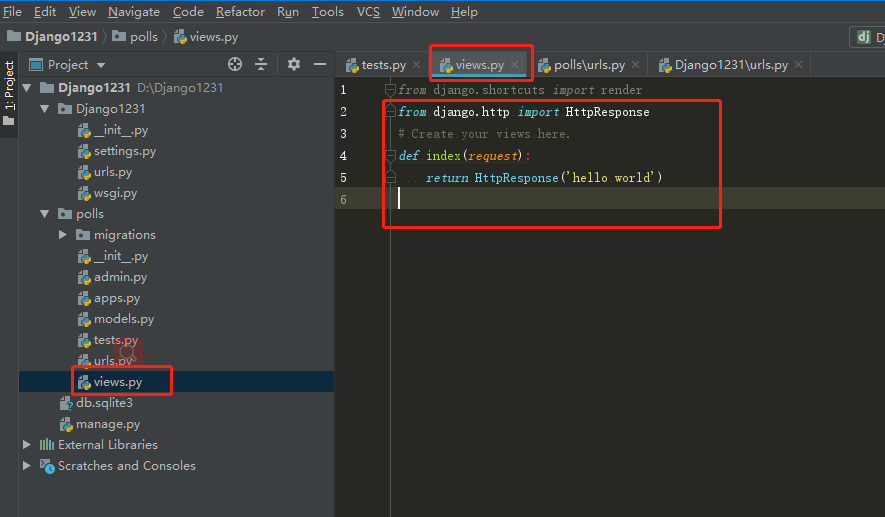This screenshot has height=517, width=885.
Task: Open the Refactor menu
Action: click(x=240, y=12)
